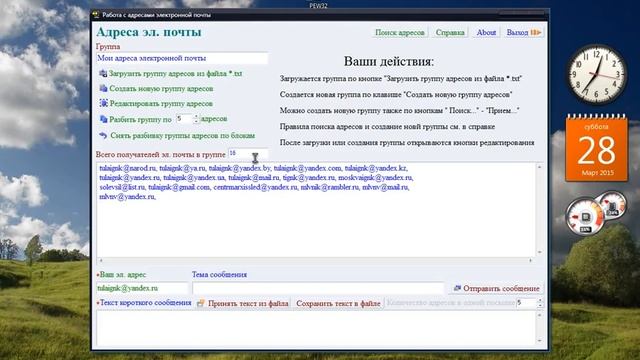640x360 pixels.
Task: Click the 'Адреса эл. почты' title
Action: click(149, 32)
